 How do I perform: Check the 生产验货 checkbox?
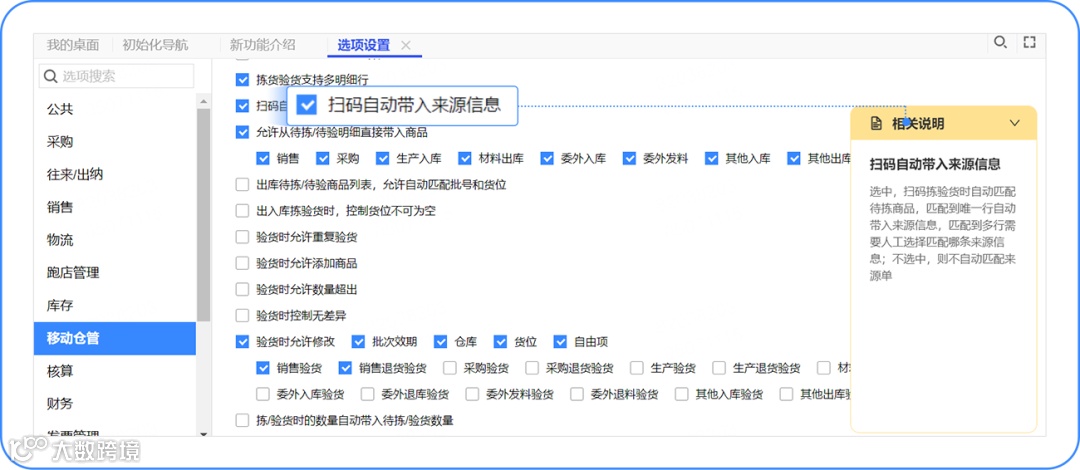(636, 368)
